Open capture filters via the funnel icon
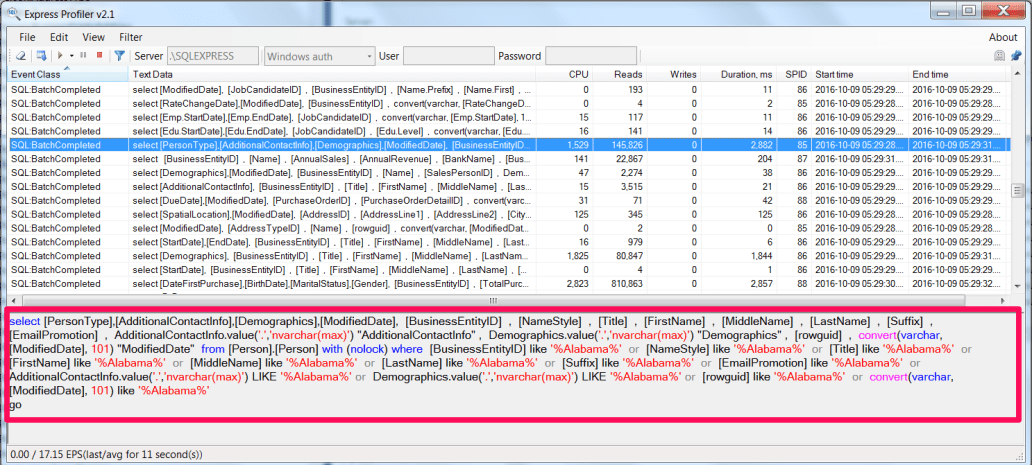Screen dimensions: 1032x465 [119, 56]
